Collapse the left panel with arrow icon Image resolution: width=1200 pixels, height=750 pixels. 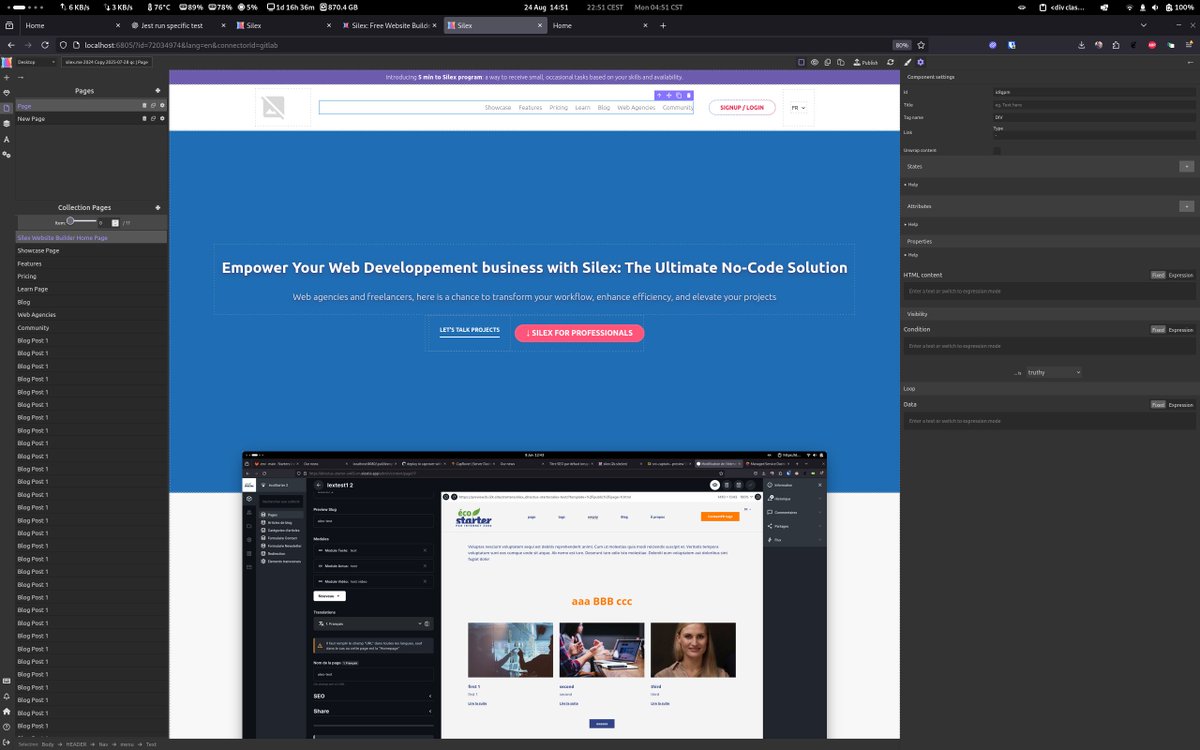pyautogui.click(x=20, y=77)
